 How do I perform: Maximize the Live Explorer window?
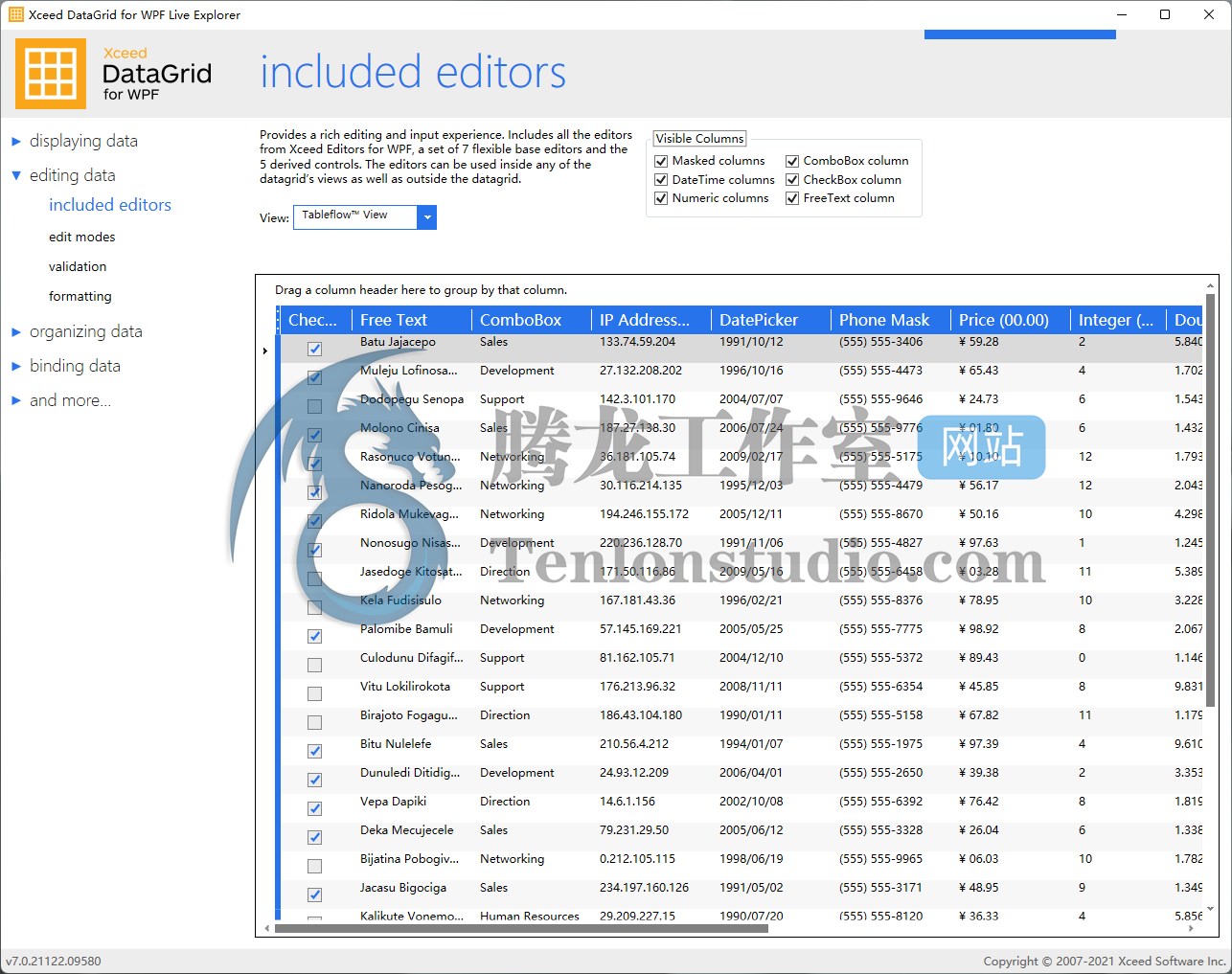tap(1165, 14)
